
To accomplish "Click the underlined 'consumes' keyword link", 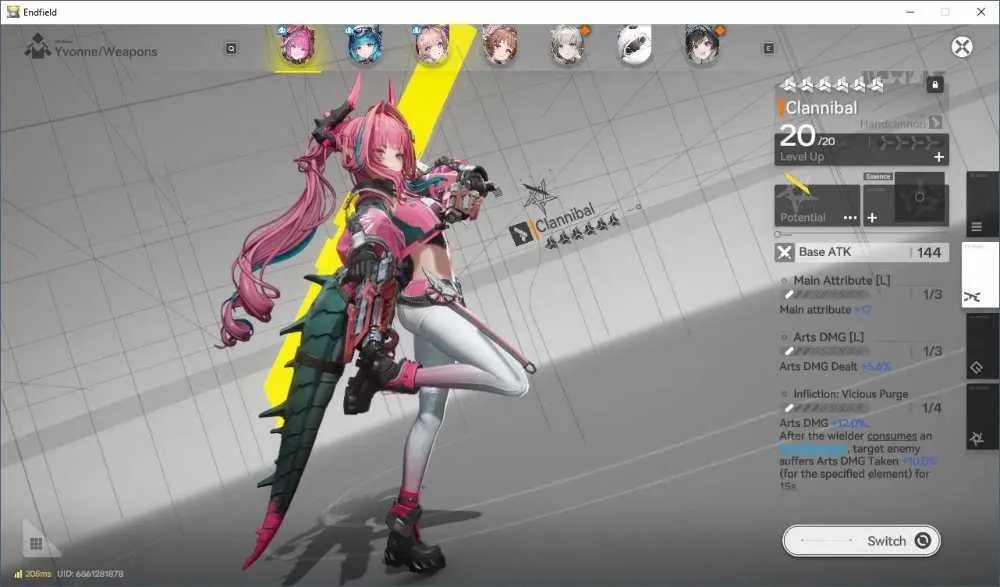I will 892,436.
